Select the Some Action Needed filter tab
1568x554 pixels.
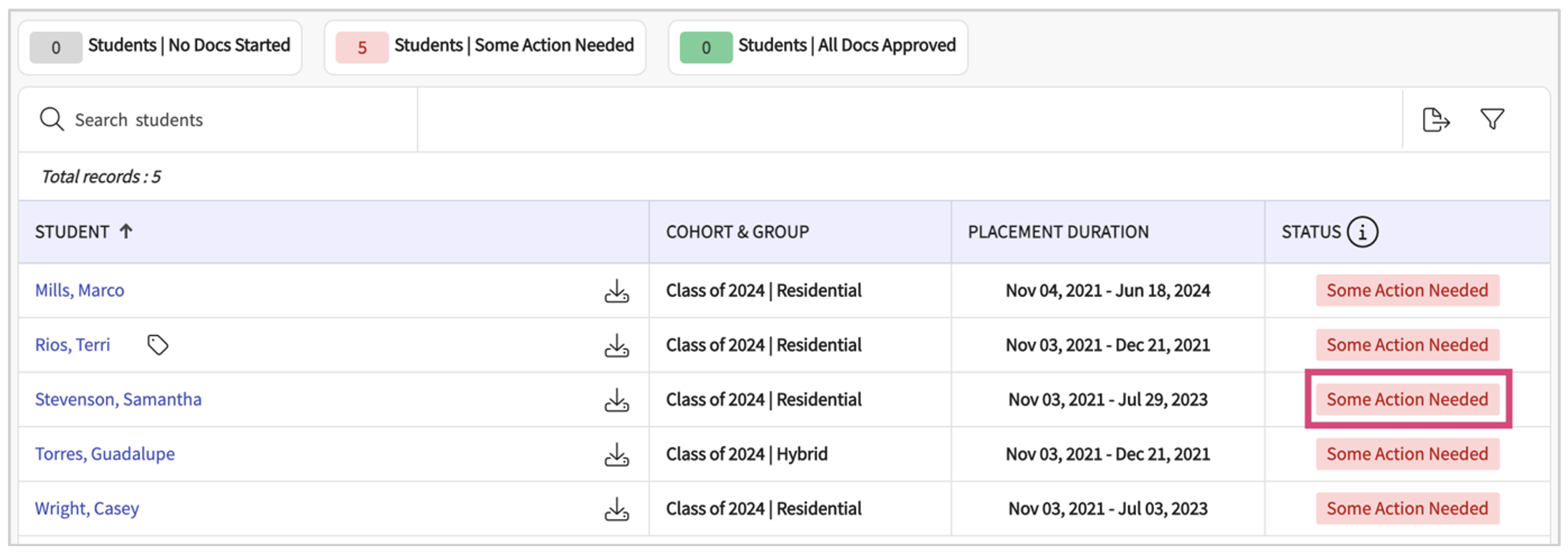485,47
